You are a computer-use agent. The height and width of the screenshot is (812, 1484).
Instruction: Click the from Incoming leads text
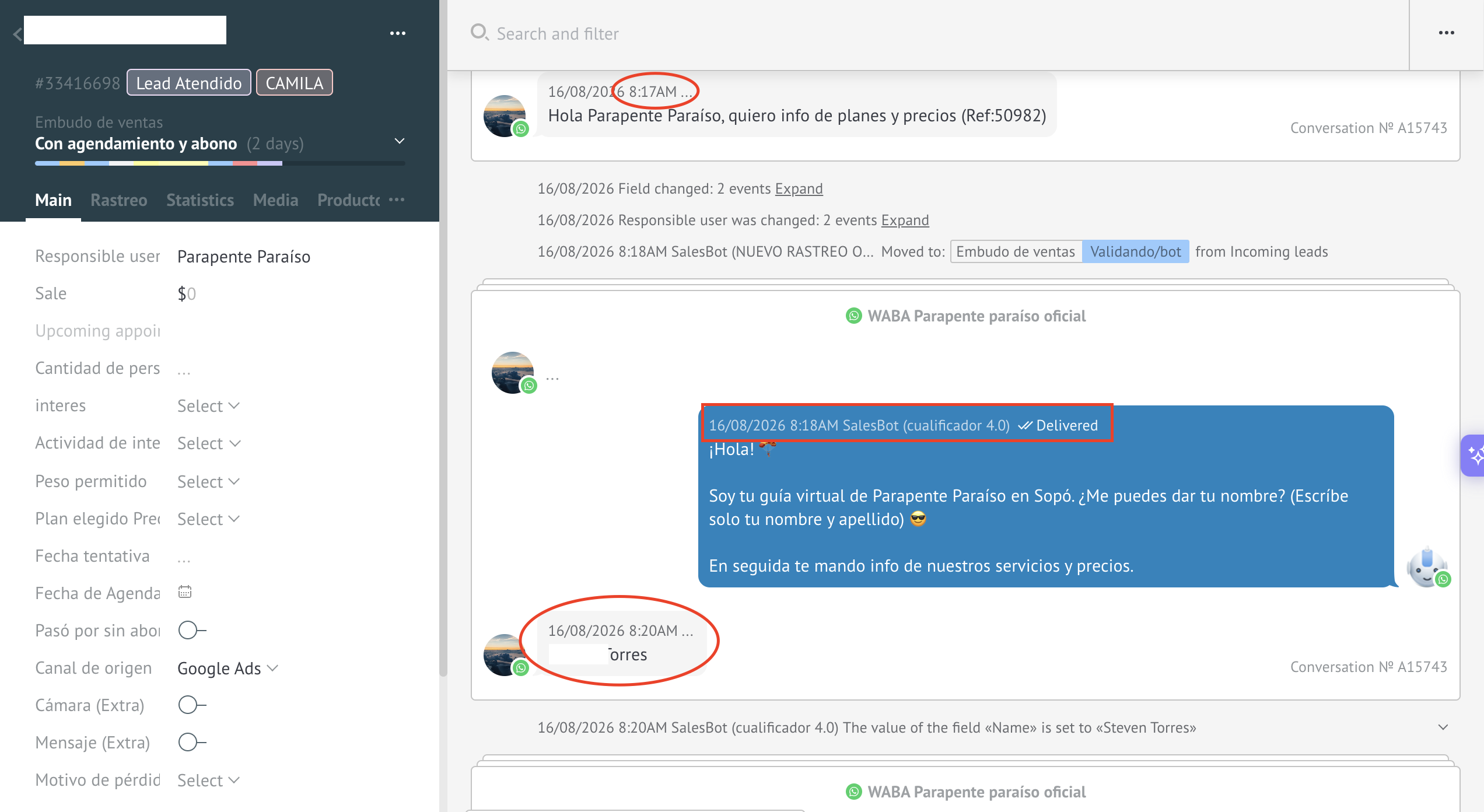1261,252
